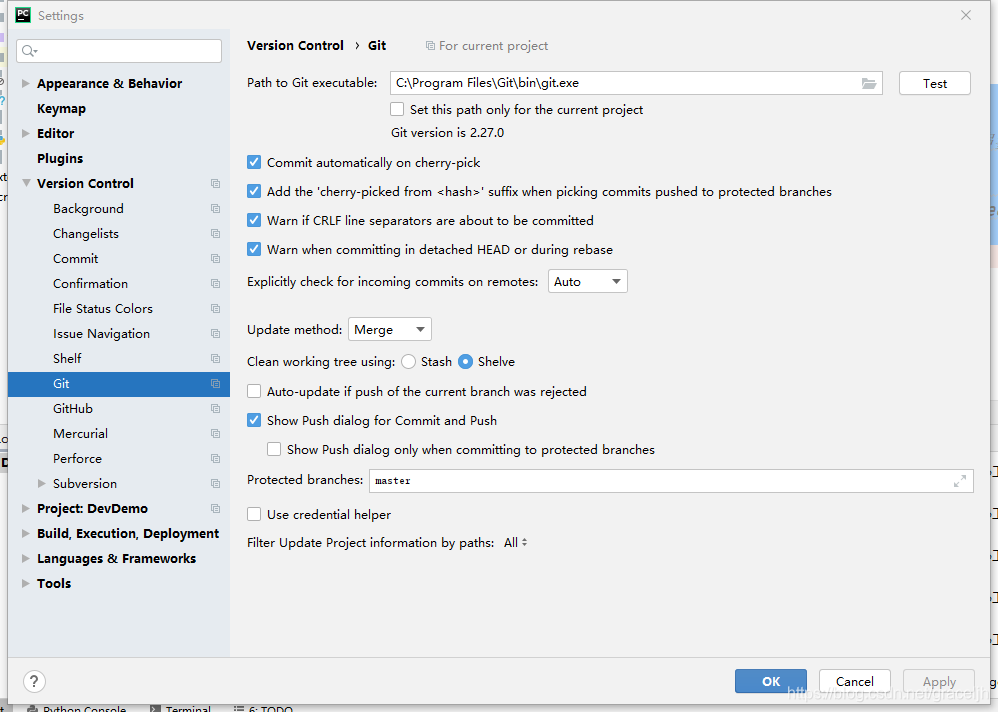998x712 pixels.
Task: Select Commit under Version Control
Action: [x=76, y=258]
